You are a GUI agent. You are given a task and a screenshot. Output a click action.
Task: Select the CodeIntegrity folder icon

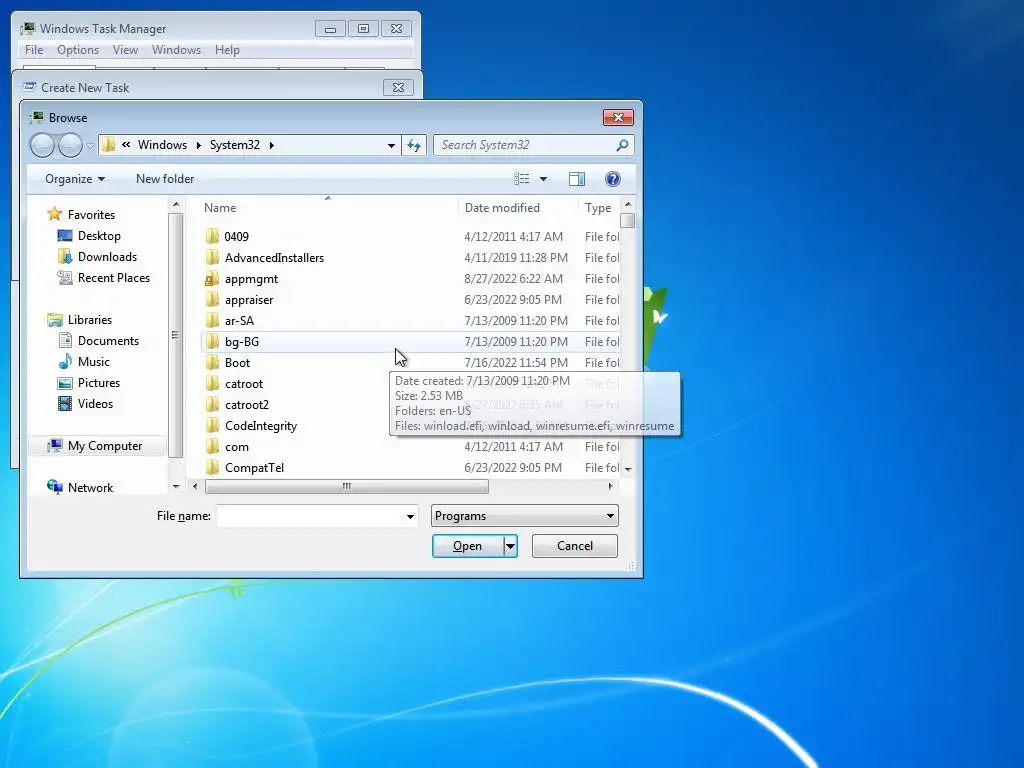coord(212,426)
